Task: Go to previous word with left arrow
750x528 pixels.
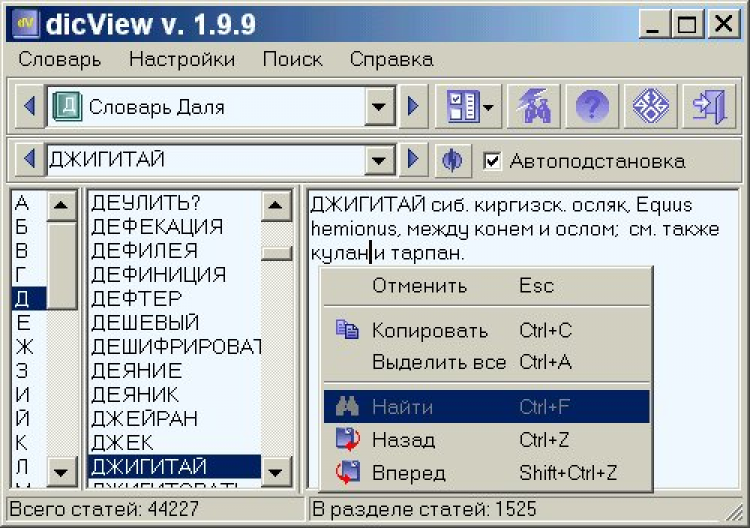Action: coord(29,158)
